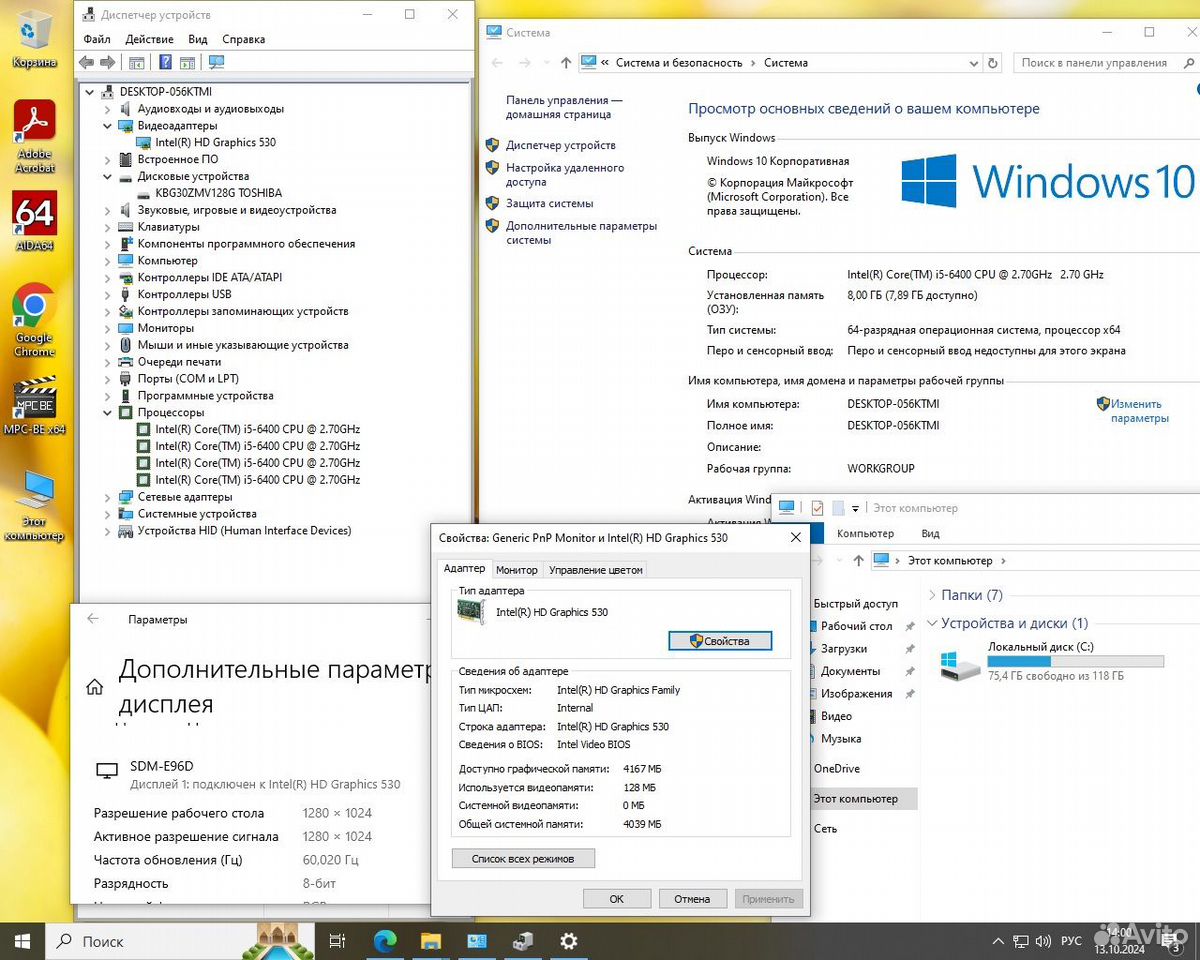This screenshot has width=1200, height=960.
Task: Click the 'Свойства' adapter button
Action: tap(720, 641)
